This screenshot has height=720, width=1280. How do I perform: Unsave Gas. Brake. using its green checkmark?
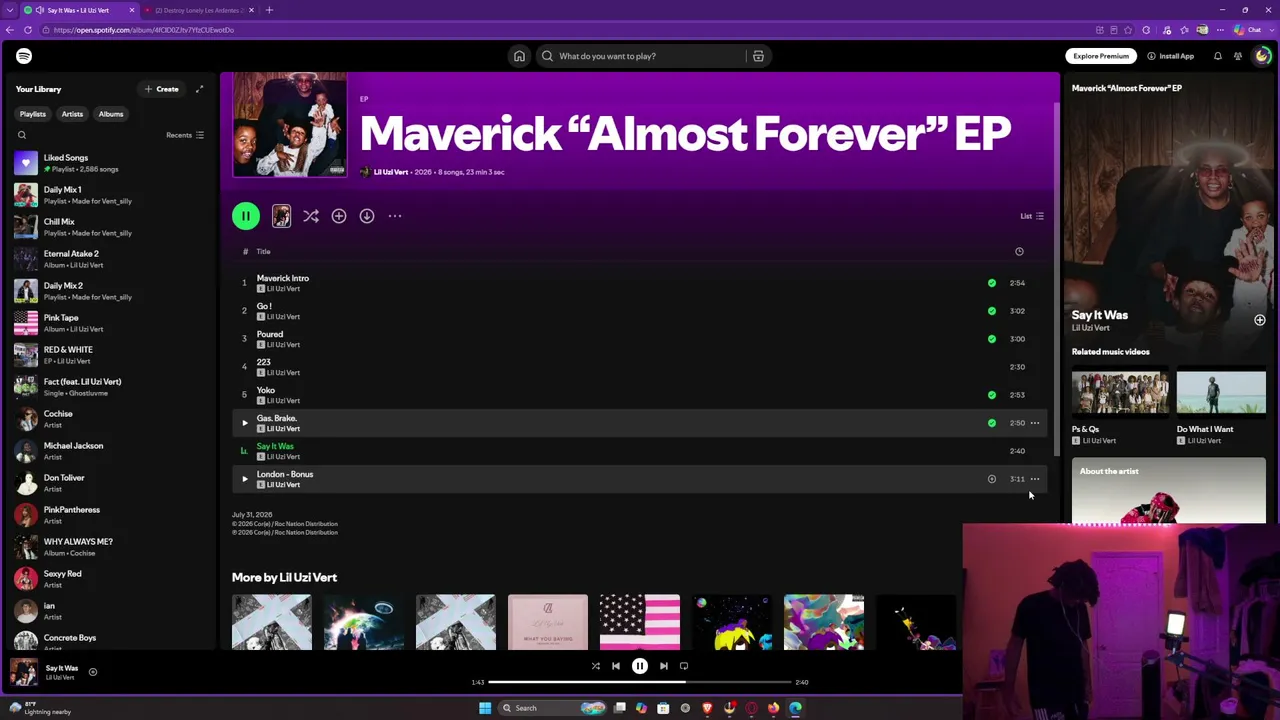tap(992, 423)
